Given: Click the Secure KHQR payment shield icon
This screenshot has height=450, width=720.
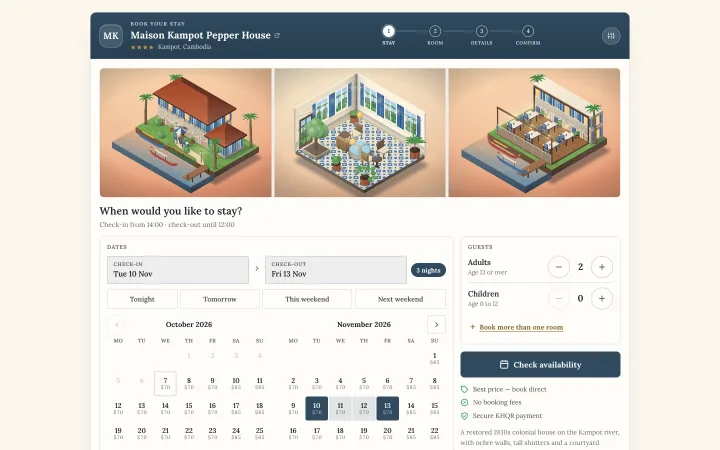Looking at the screenshot, I should 464,416.
